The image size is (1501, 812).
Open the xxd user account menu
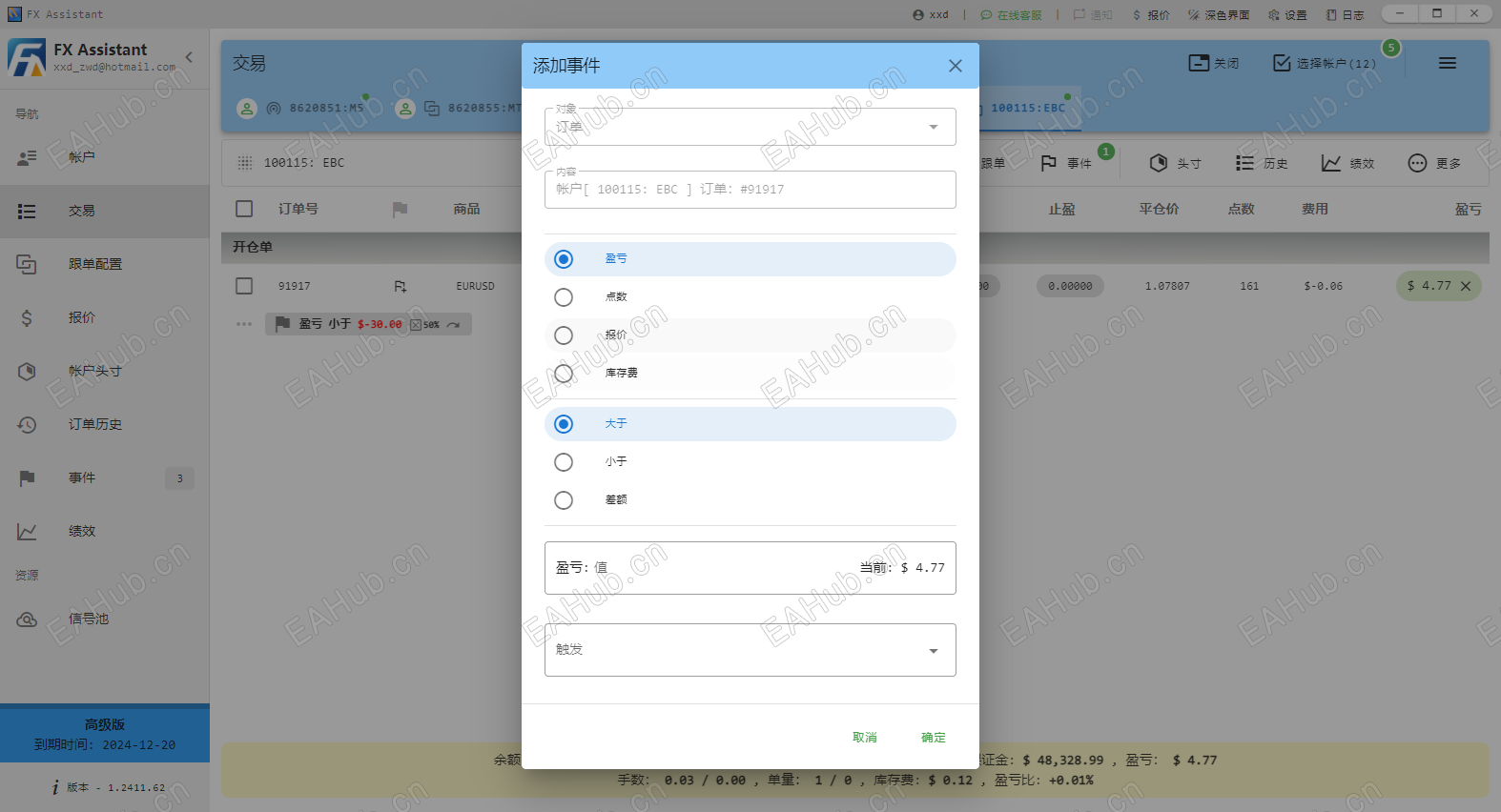(x=931, y=14)
